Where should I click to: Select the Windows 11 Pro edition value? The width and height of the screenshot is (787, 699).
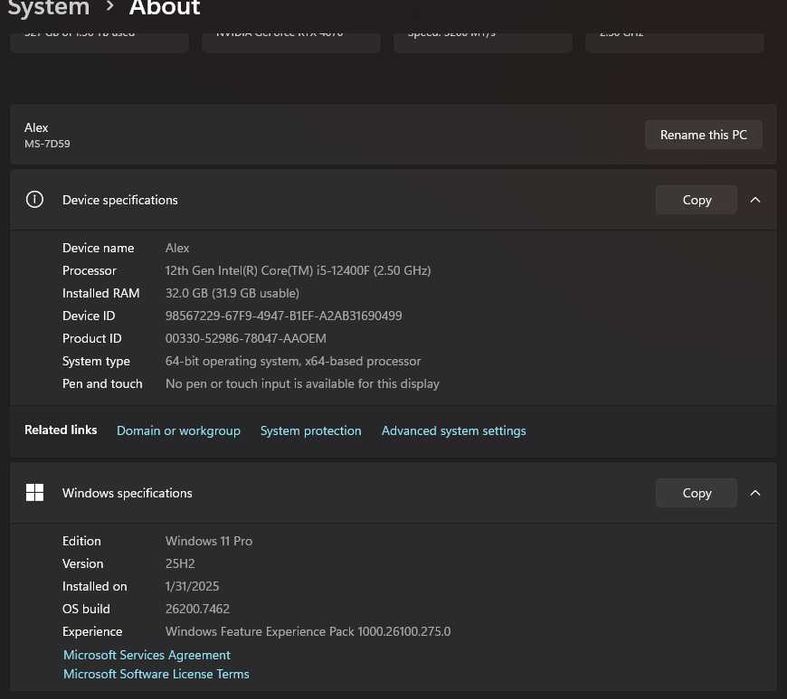click(209, 541)
